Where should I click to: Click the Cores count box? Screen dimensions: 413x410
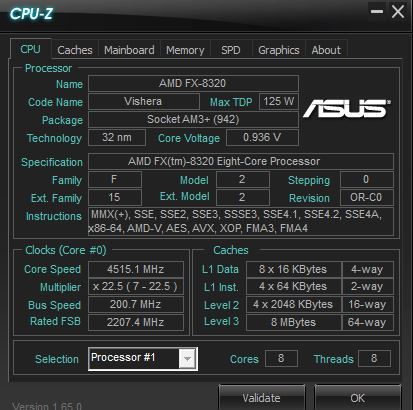coord(281,358)
